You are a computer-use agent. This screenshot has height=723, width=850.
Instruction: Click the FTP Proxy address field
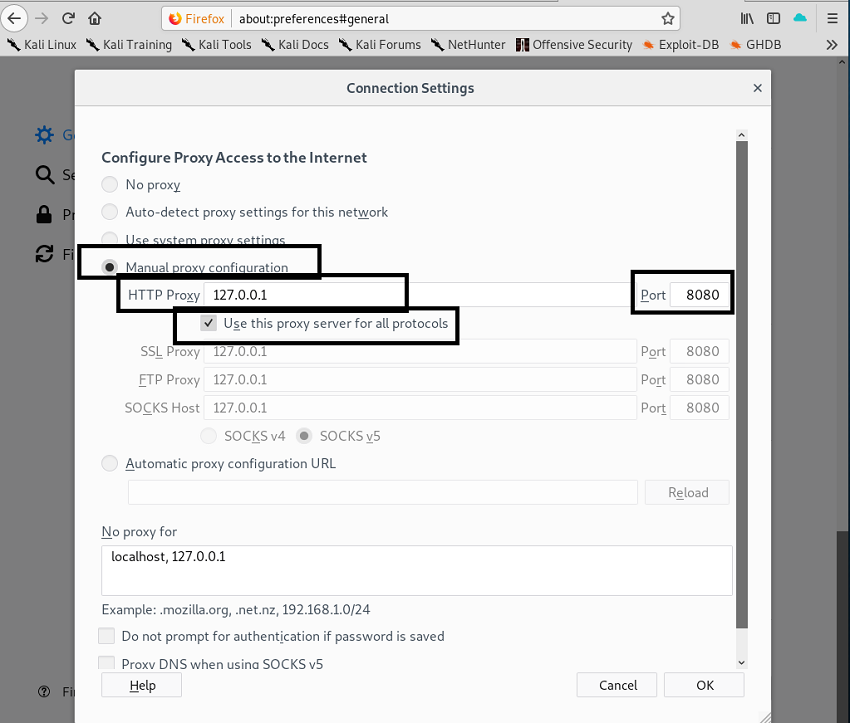(420, 379)
